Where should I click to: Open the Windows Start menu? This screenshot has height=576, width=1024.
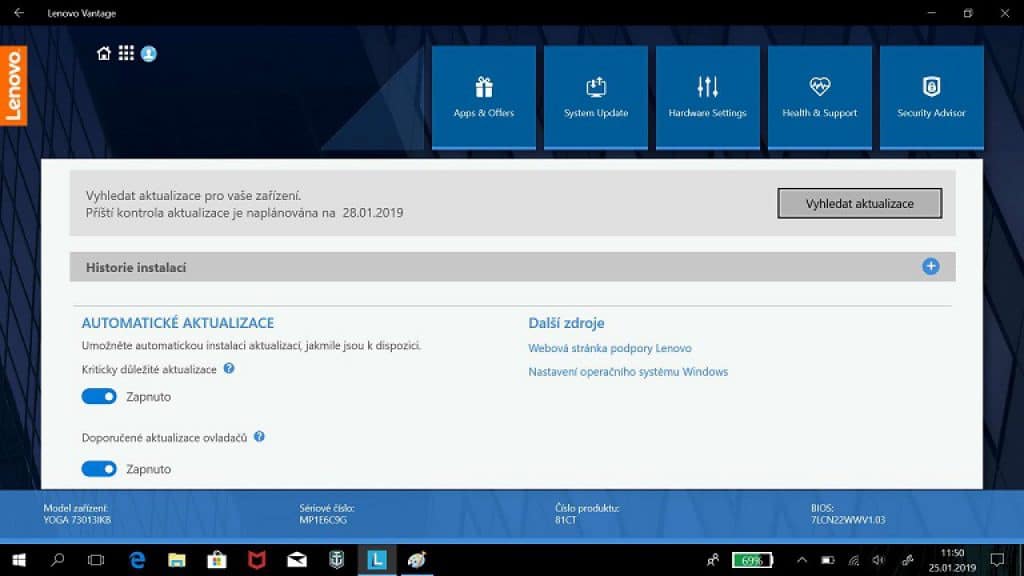coord(19,560)
